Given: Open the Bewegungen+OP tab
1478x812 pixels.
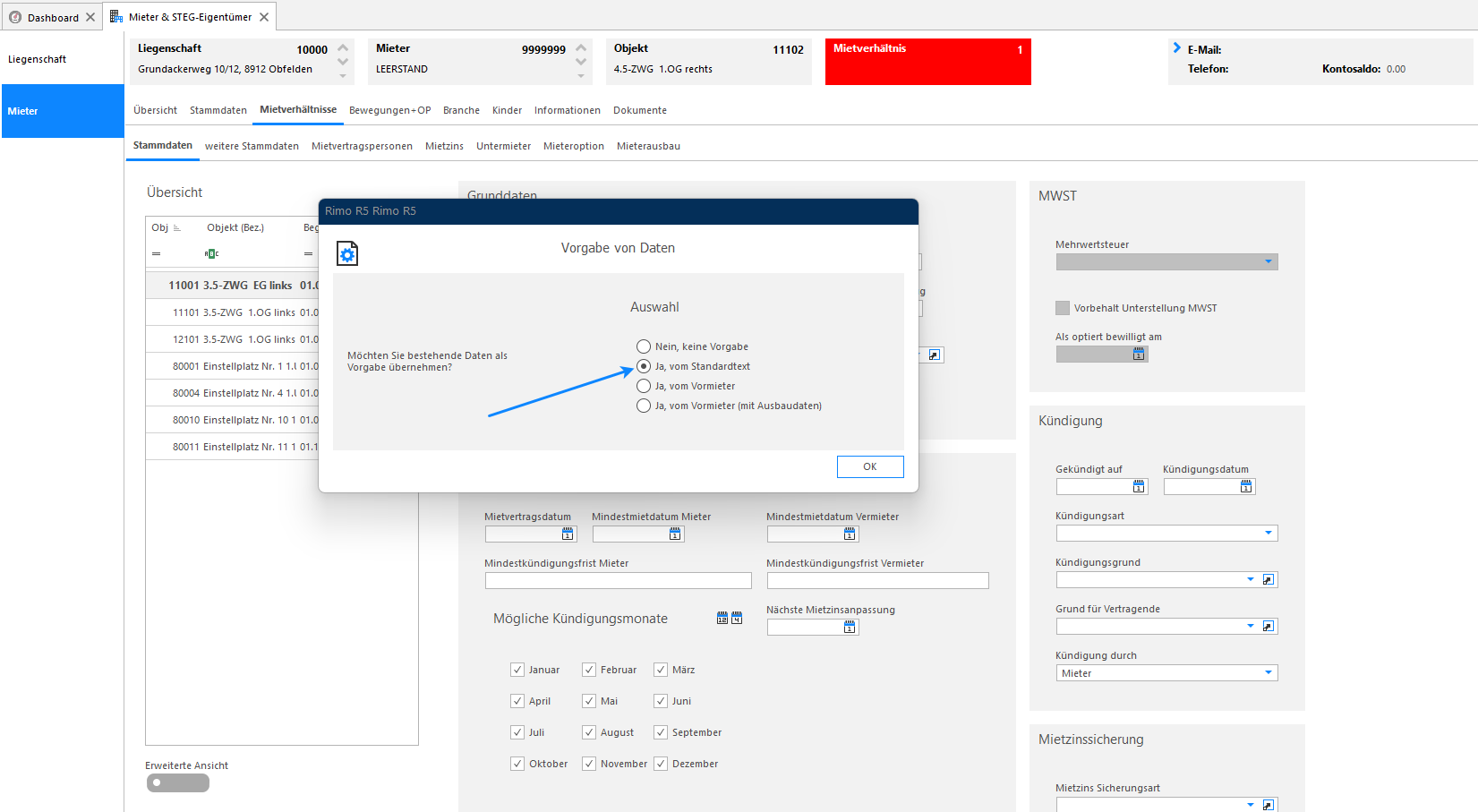Looking at the screenshot, I should 389,110.
